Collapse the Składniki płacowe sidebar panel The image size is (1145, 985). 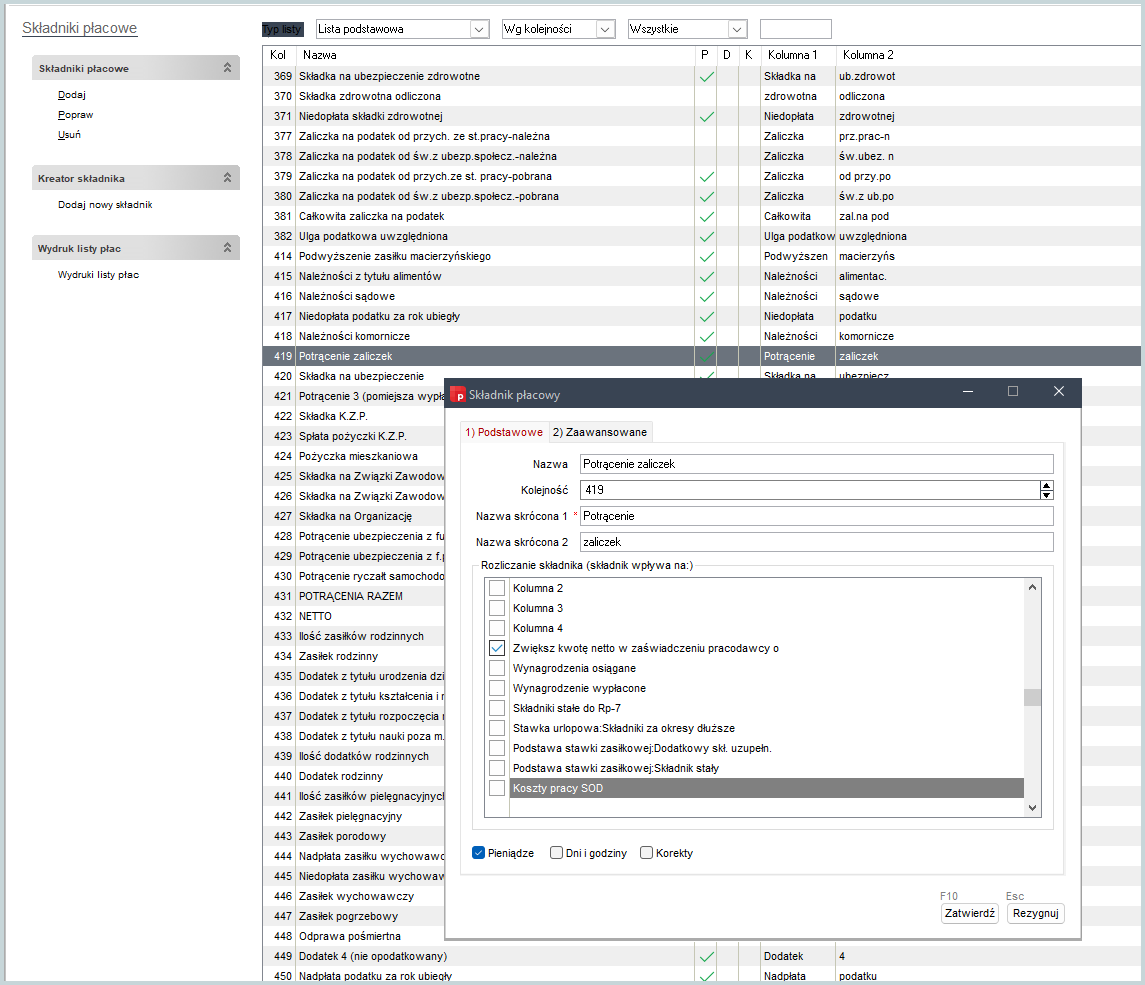[x=227, y=68]
